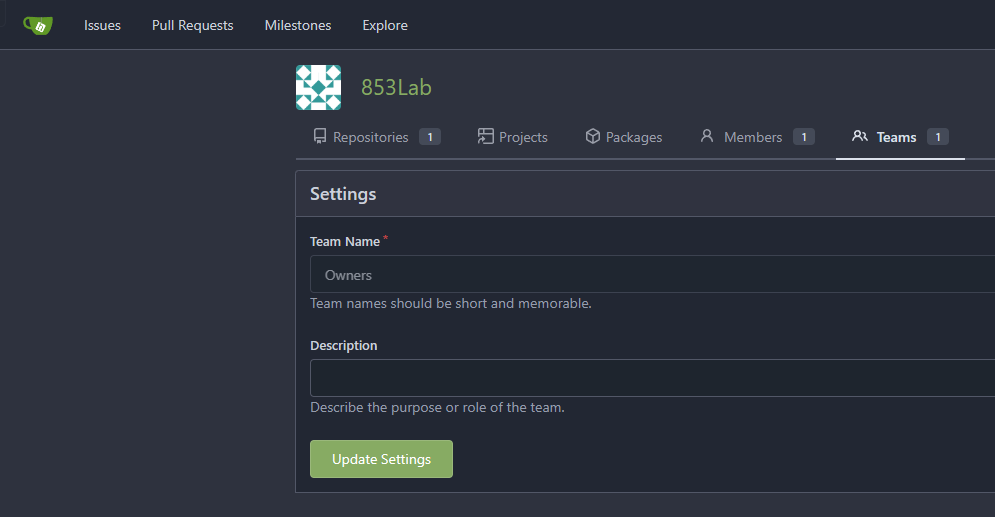This screenshot has width=995, height=517.
Task: Open the 853Lab organization name link
Action: tap(396, 88)
